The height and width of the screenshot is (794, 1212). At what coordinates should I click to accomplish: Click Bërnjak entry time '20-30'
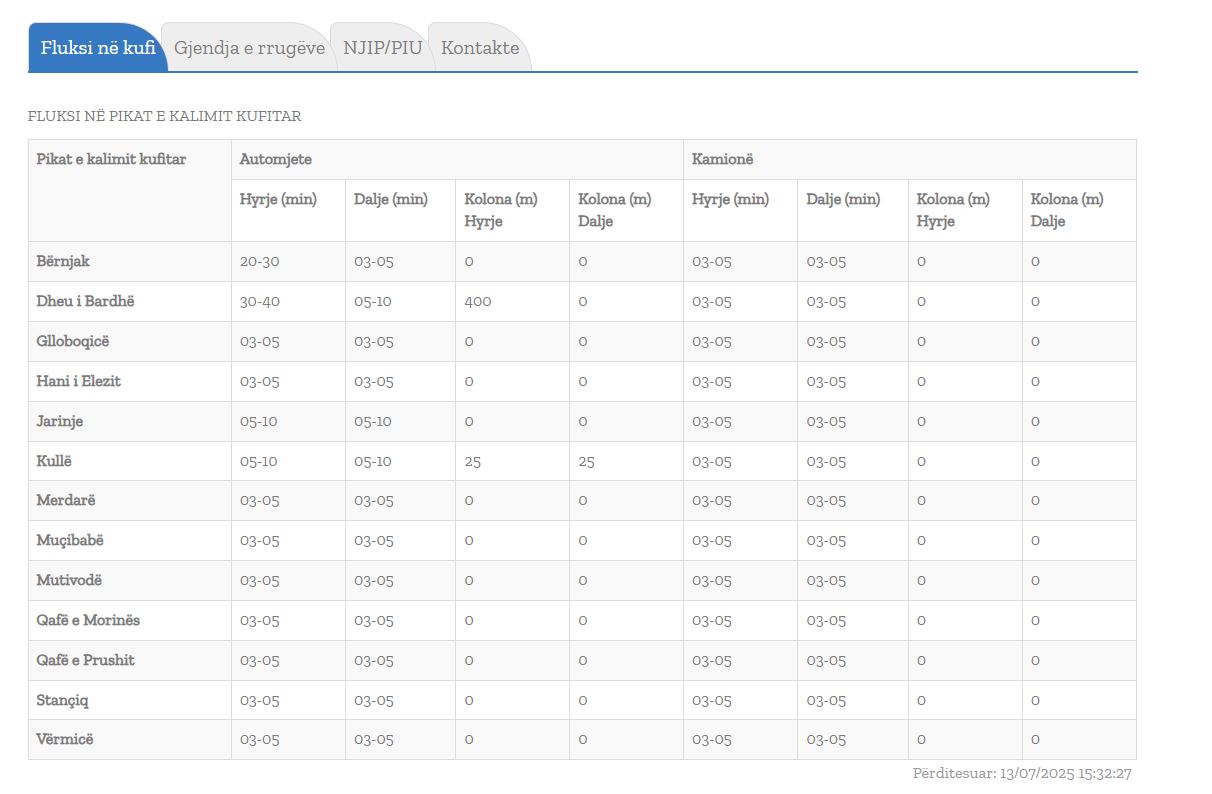pyautogui.click(x=260, y=261)
